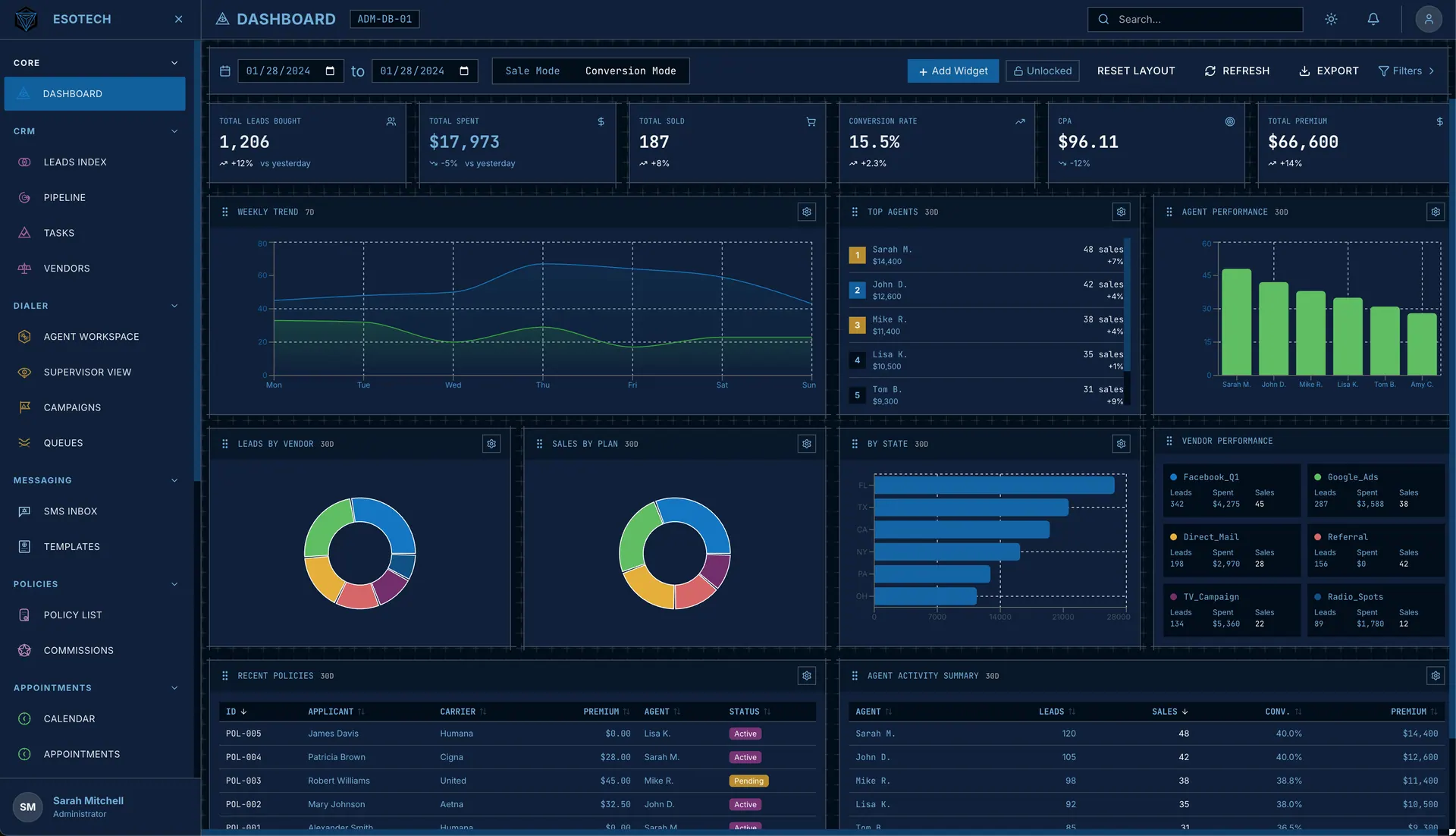Open Sales By Plan widget settings gear
Viewport: 1456px width, 836px height.
pos(807,444)
